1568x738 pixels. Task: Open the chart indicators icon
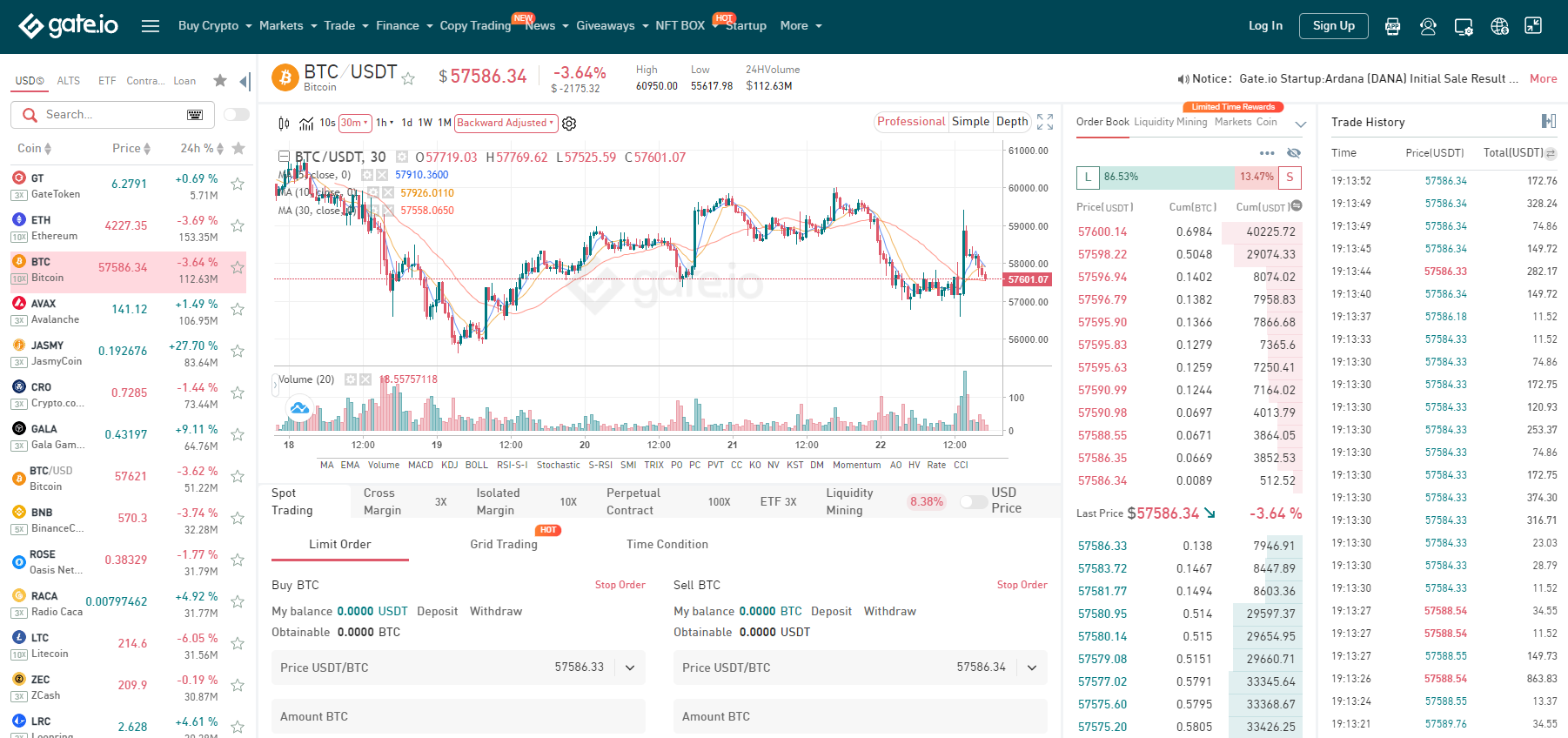(306, 124)
